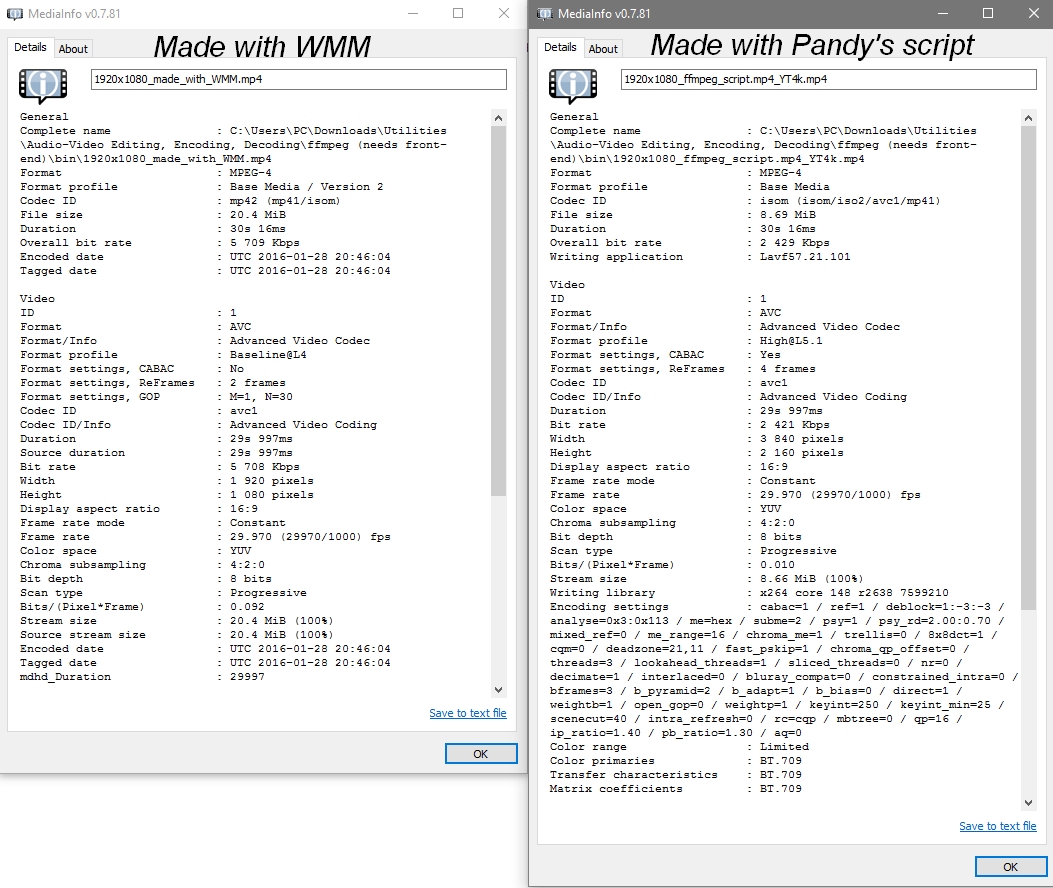1053x888 pixels.
Task: Click OK in the WMM MediaInfo window
Action: click(x=481, y=754)
